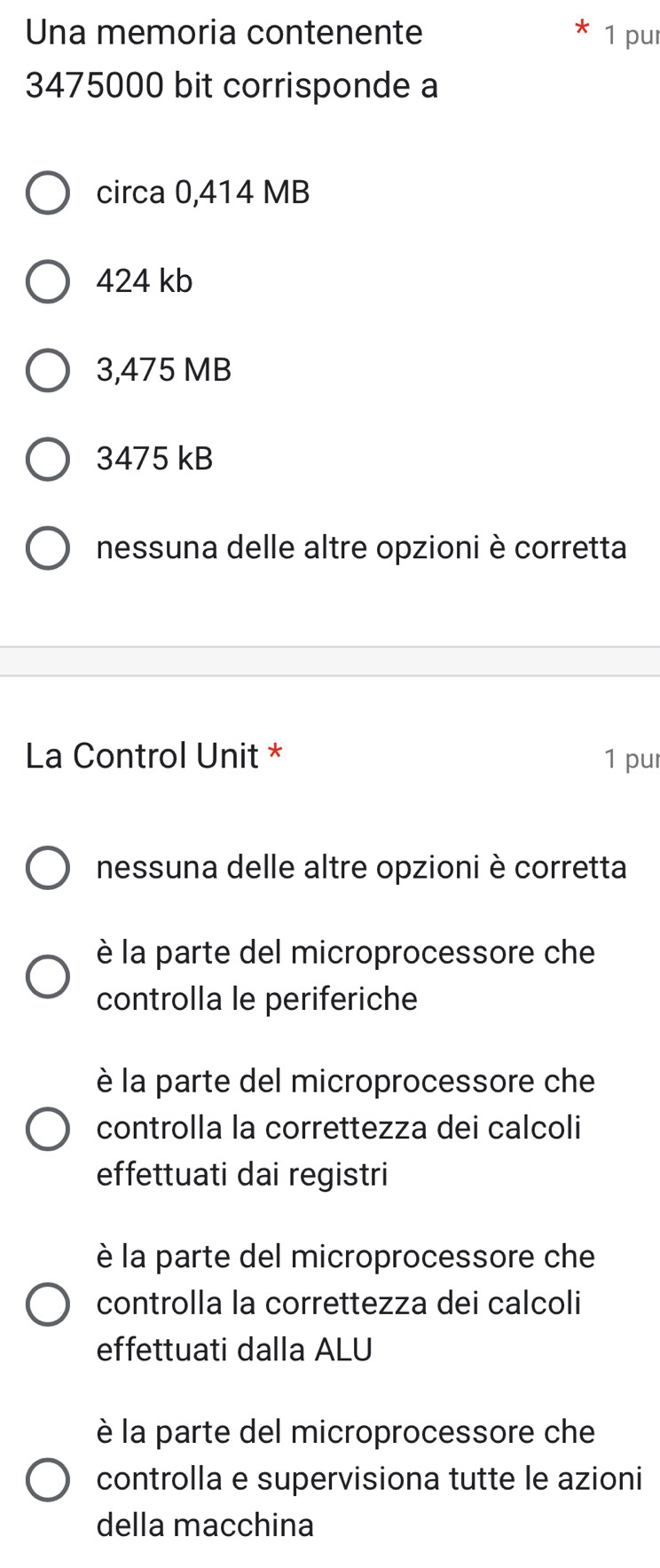
Task: Pick radio for 'calcoli effettuati dalla ALU'
Action: [x=47, y=1304]
